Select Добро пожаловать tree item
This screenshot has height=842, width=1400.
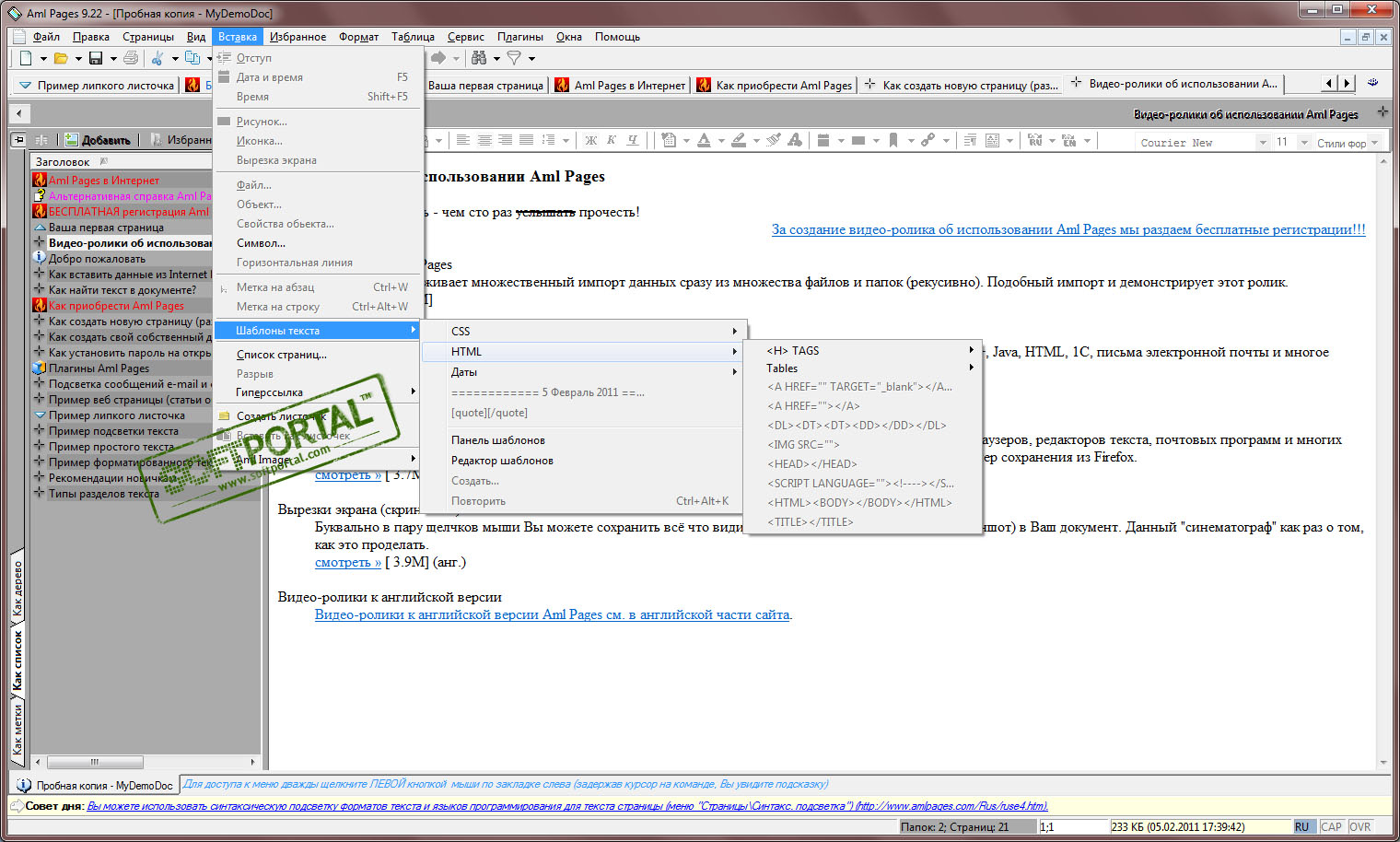[x=97, y=259]
